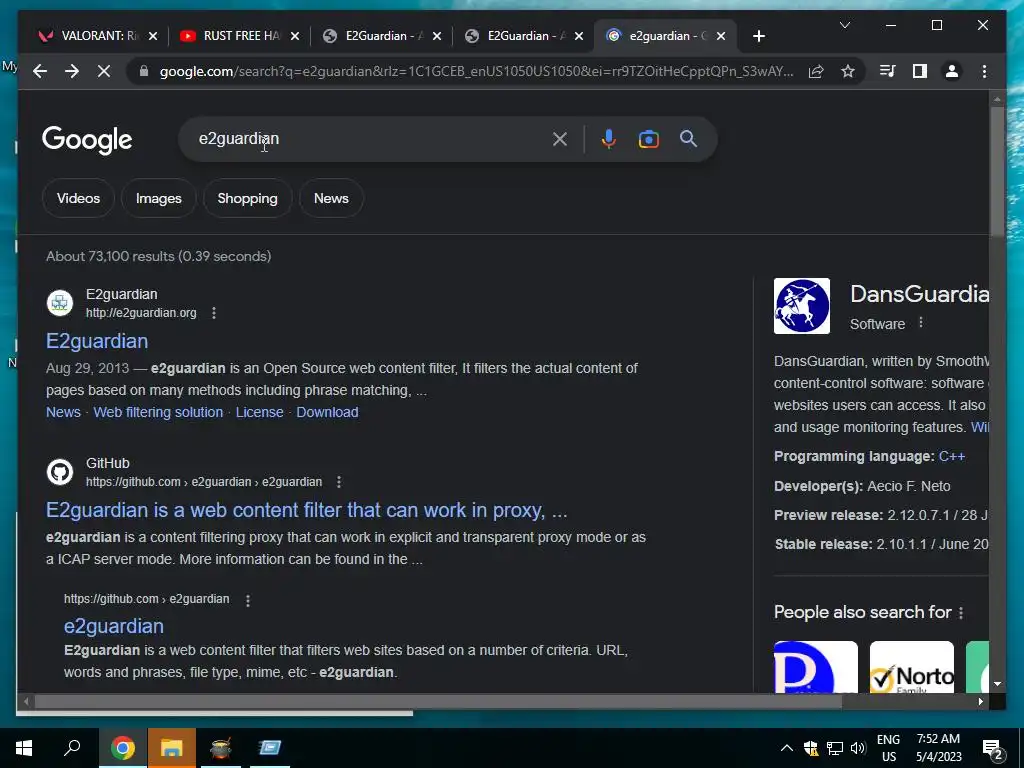The height and width of the screenshot is (768, 1024).
Task: Click the horizontal scrollbar thumb
Action: coord(438,701)
